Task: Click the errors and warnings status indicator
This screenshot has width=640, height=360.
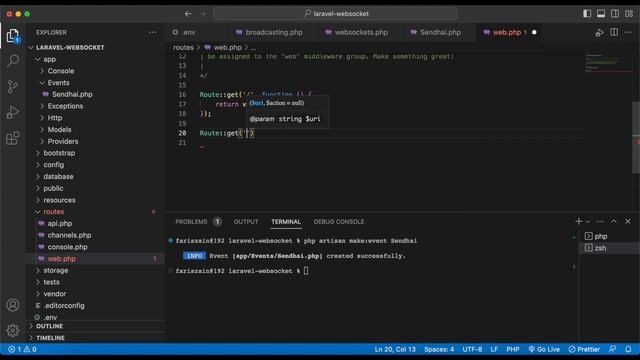Action: click(22, 349)
